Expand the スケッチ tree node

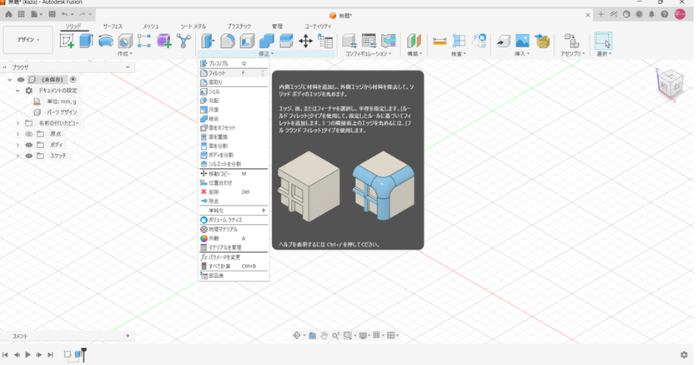click(18, 156)
